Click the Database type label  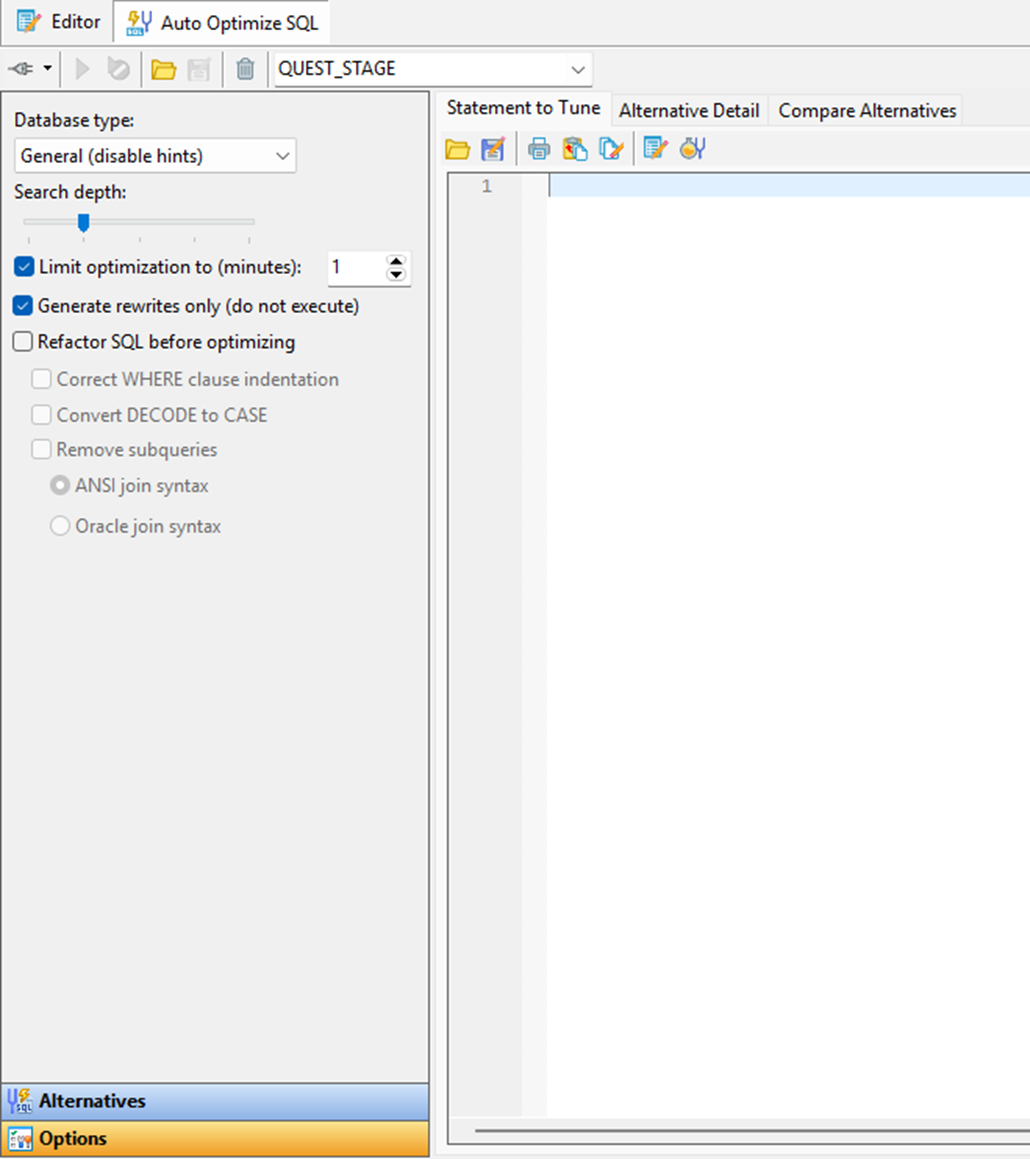coord(74,120)
